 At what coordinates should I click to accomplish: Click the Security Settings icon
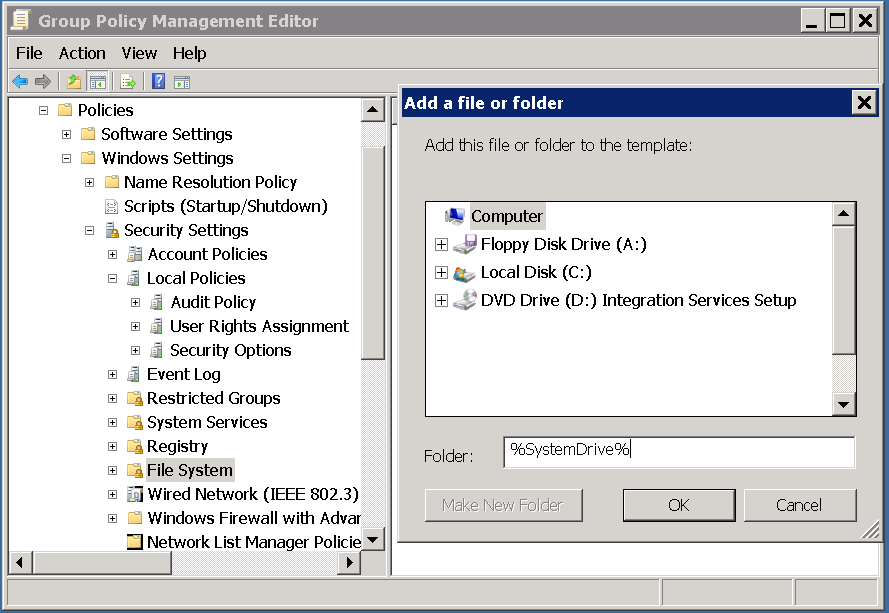pyautogui.click(x=112, y=230)
